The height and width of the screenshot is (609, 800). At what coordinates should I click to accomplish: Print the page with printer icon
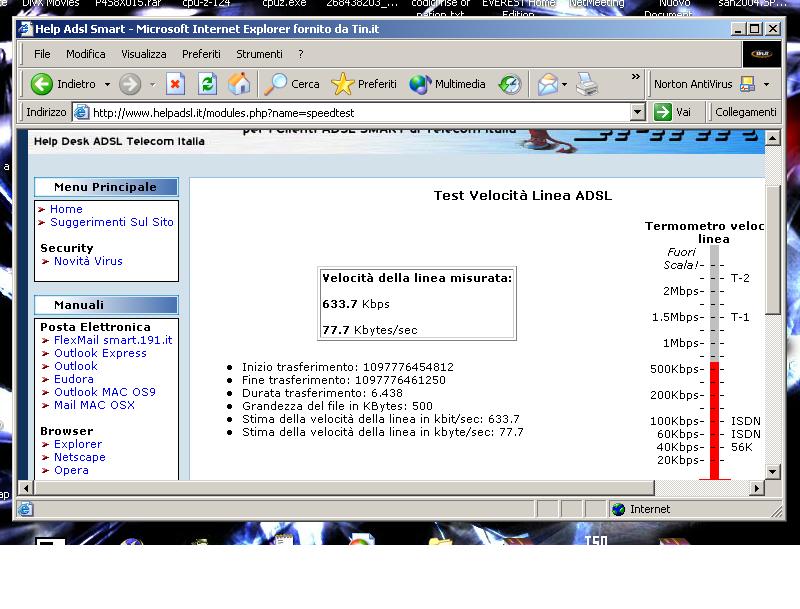587,84
